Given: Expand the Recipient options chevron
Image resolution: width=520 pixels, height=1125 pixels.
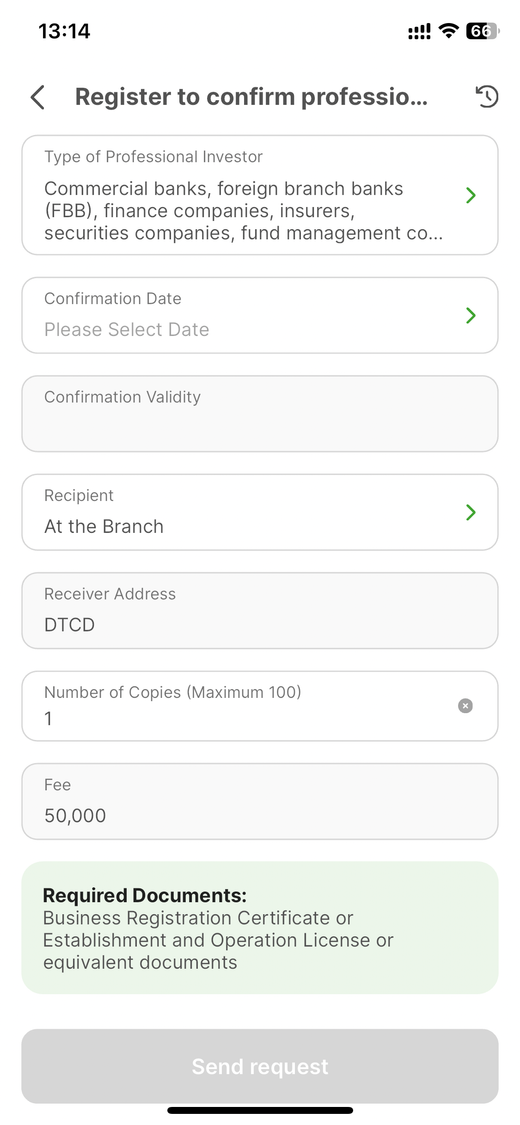Looking at the screenshot, I should (471, 512).
